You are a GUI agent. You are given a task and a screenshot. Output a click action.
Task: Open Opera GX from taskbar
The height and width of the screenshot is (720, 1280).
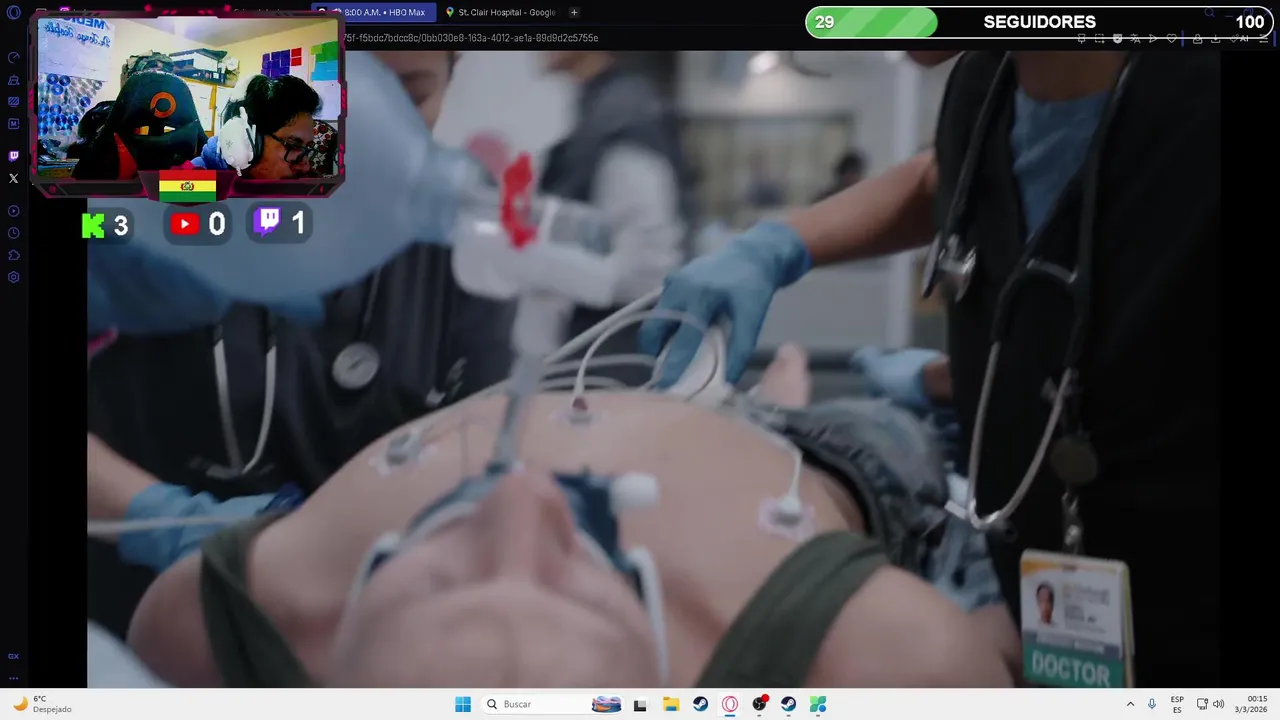click(x=730, y=704)
